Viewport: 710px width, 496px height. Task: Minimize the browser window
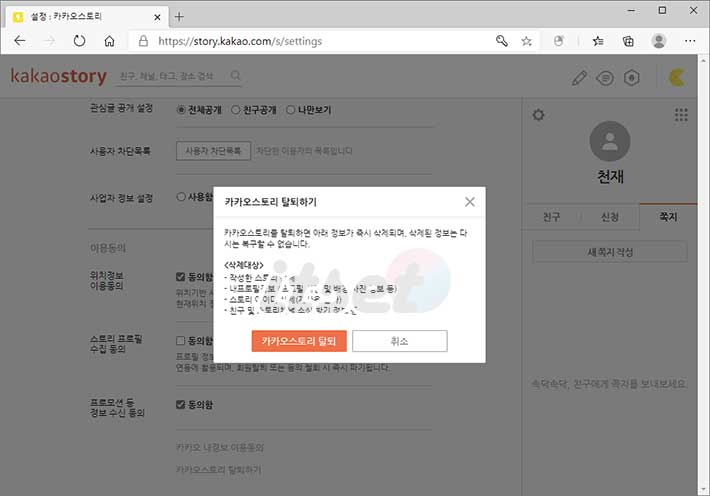(x=631, y=10)
